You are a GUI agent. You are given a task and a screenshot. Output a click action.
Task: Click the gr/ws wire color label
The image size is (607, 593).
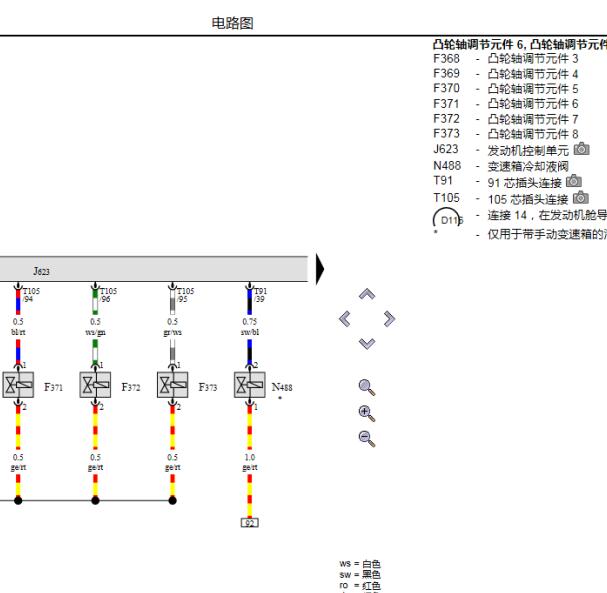[x=173, y=332]
